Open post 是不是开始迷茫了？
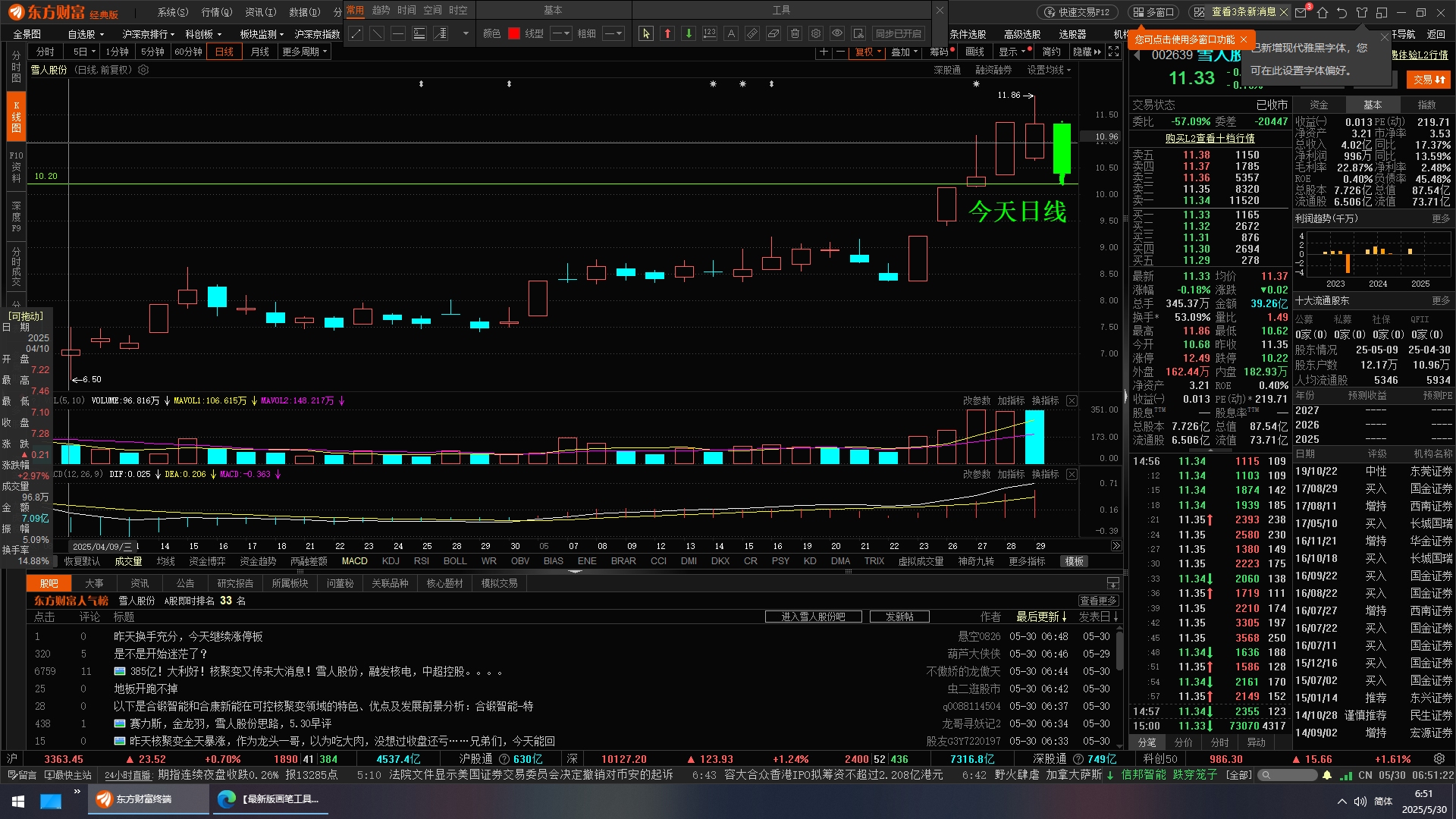Viewport: 1456px width, 819px height. 161,654
